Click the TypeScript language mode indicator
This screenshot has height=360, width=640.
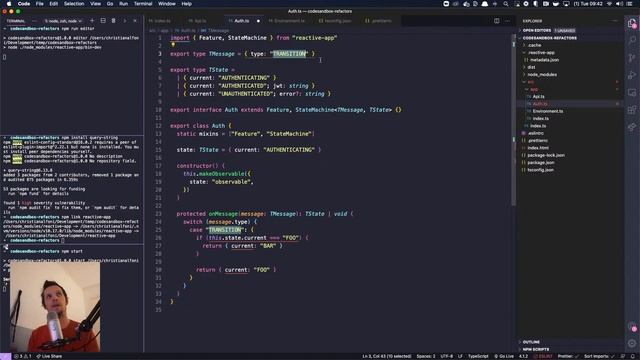pyautogui.click(x=478, y=356)
